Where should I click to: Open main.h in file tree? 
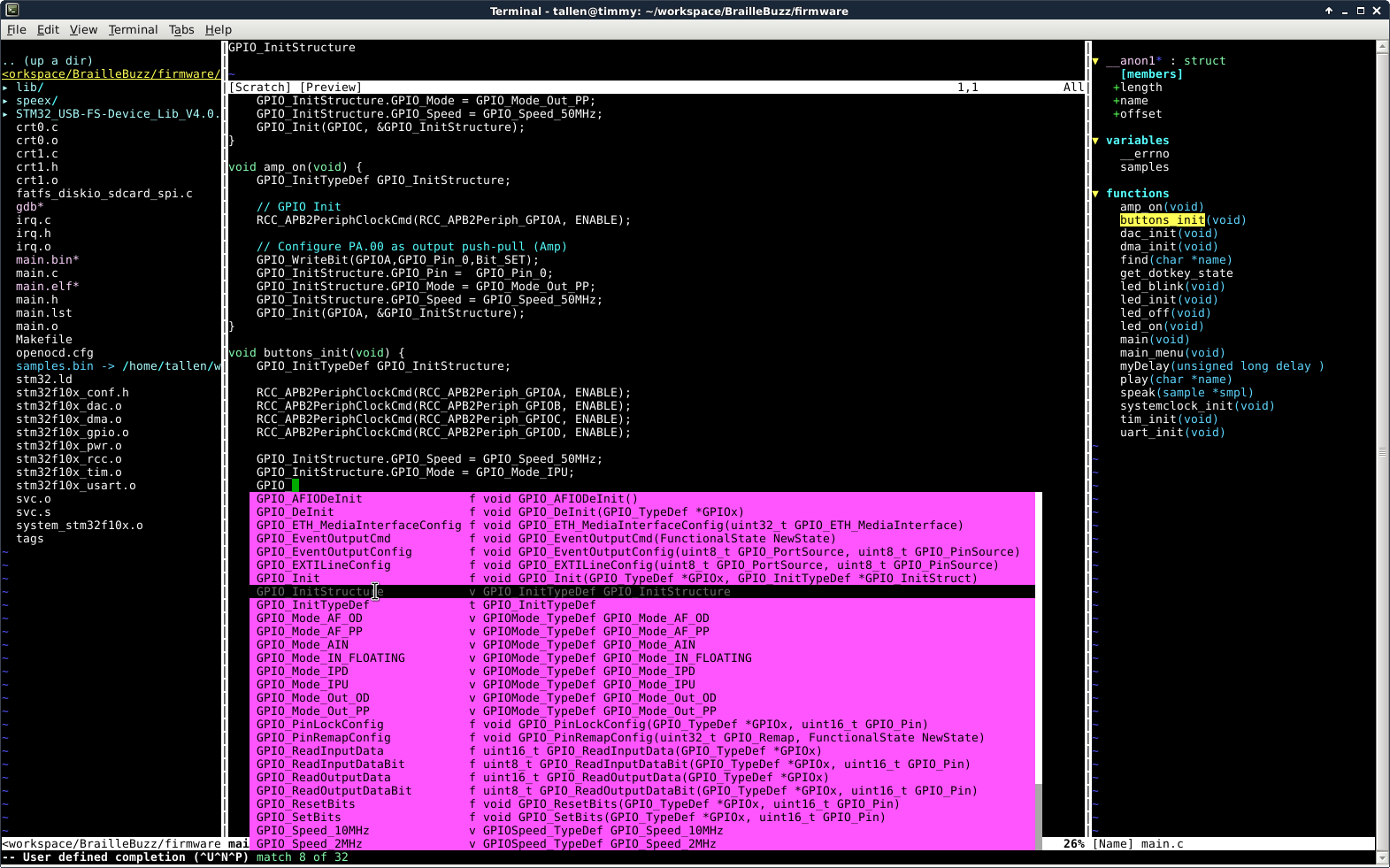37,300
